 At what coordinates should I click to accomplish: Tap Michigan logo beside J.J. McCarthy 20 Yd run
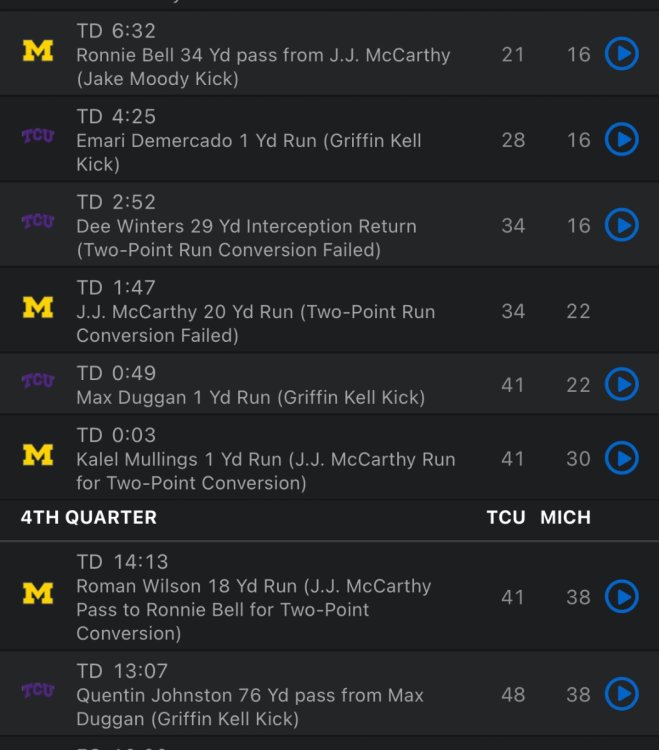[x=38, y=307]
